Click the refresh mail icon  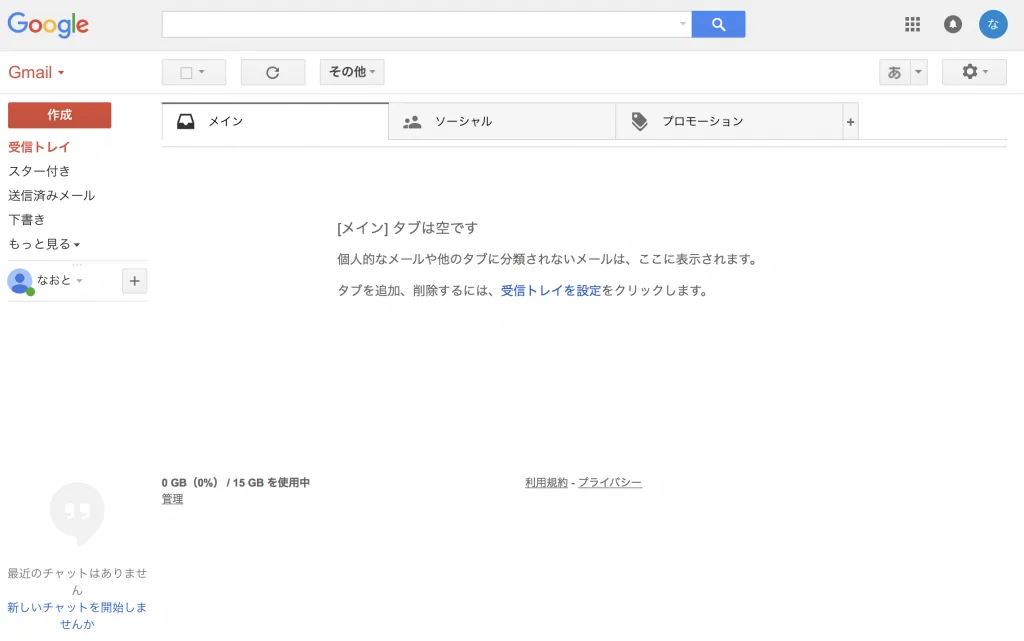(x=273, y=72)
